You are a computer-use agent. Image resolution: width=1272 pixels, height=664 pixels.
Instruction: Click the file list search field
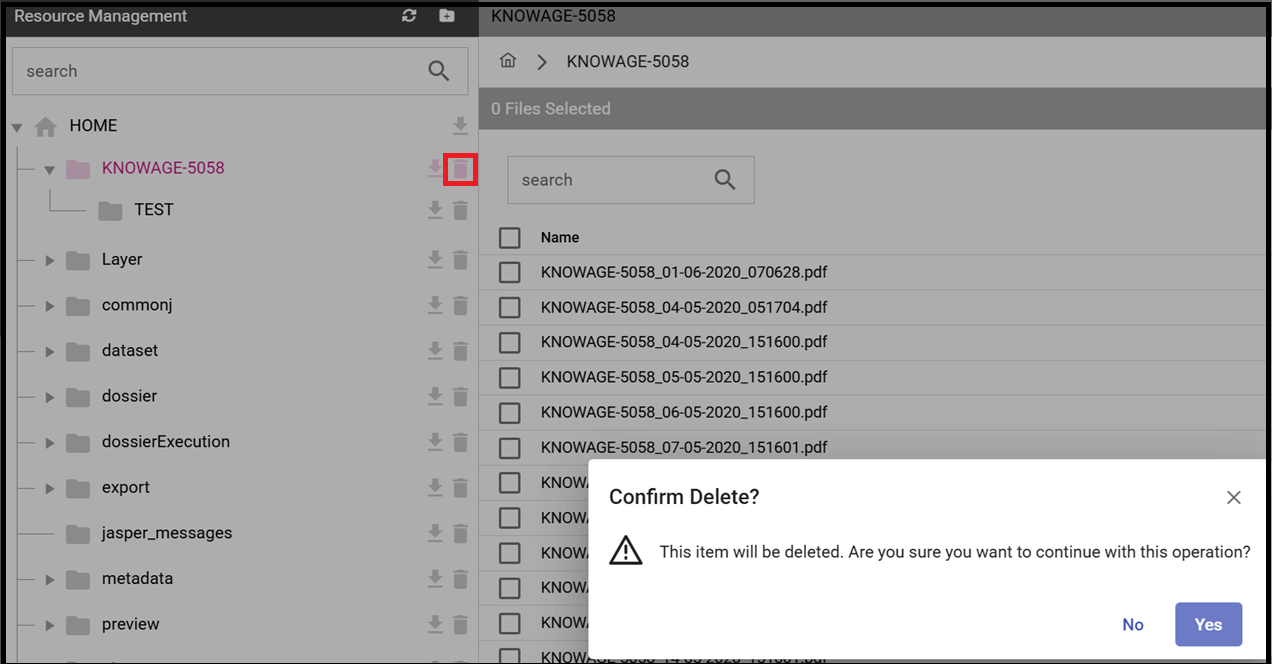[x=630, y=180]
